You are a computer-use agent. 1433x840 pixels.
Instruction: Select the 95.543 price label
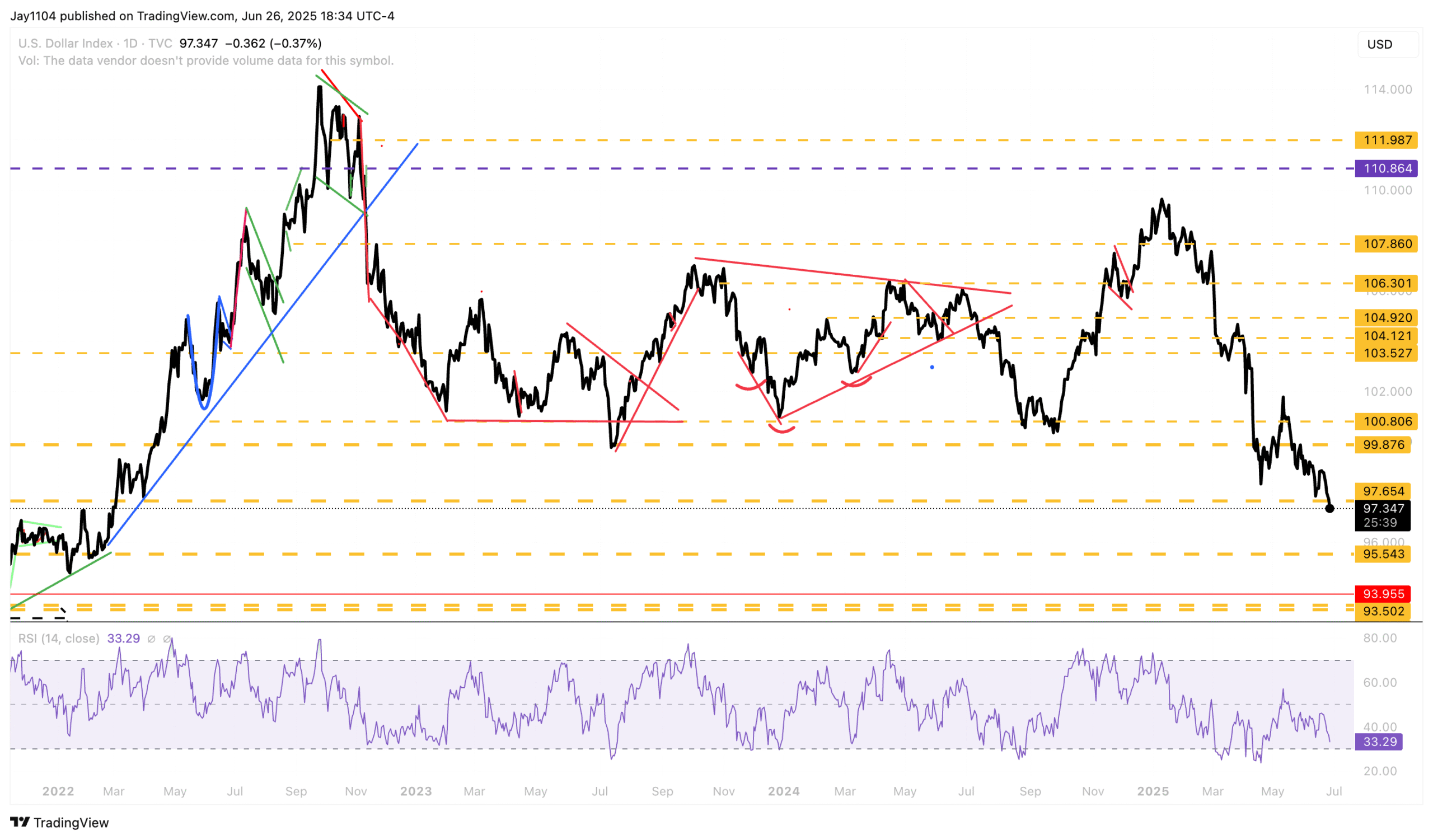pyautogui.click(x=1383, y=554)
